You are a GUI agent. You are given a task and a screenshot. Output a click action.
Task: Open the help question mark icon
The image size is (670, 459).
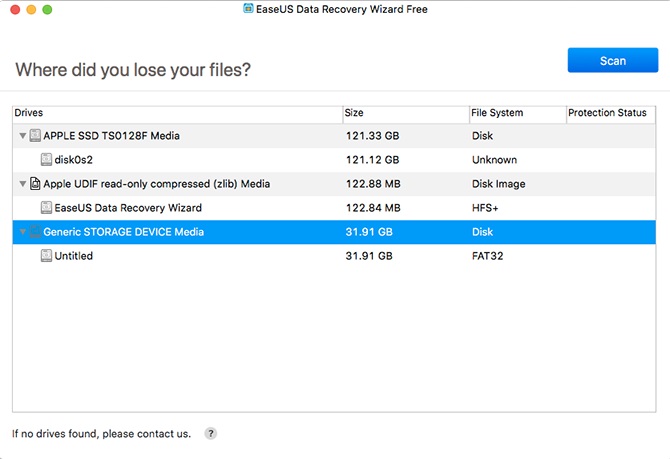(x=210, y=434)
